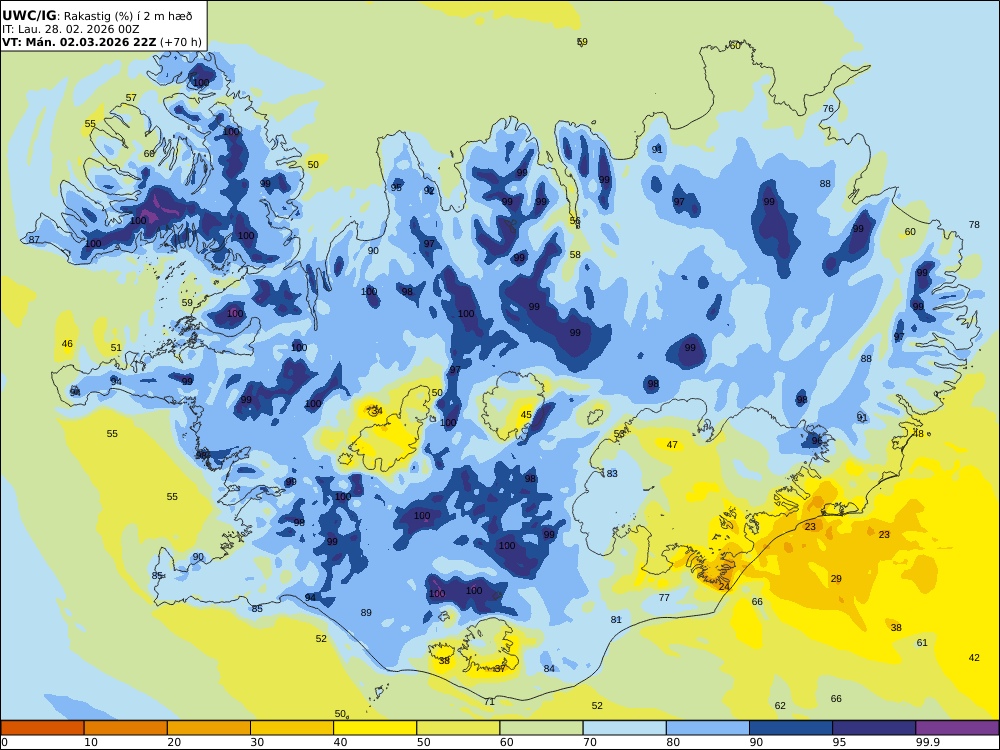Click the '(+70 h)' forecast offset text
The width and height of the screenshot is (1000, 750).
tap(180, 42)
